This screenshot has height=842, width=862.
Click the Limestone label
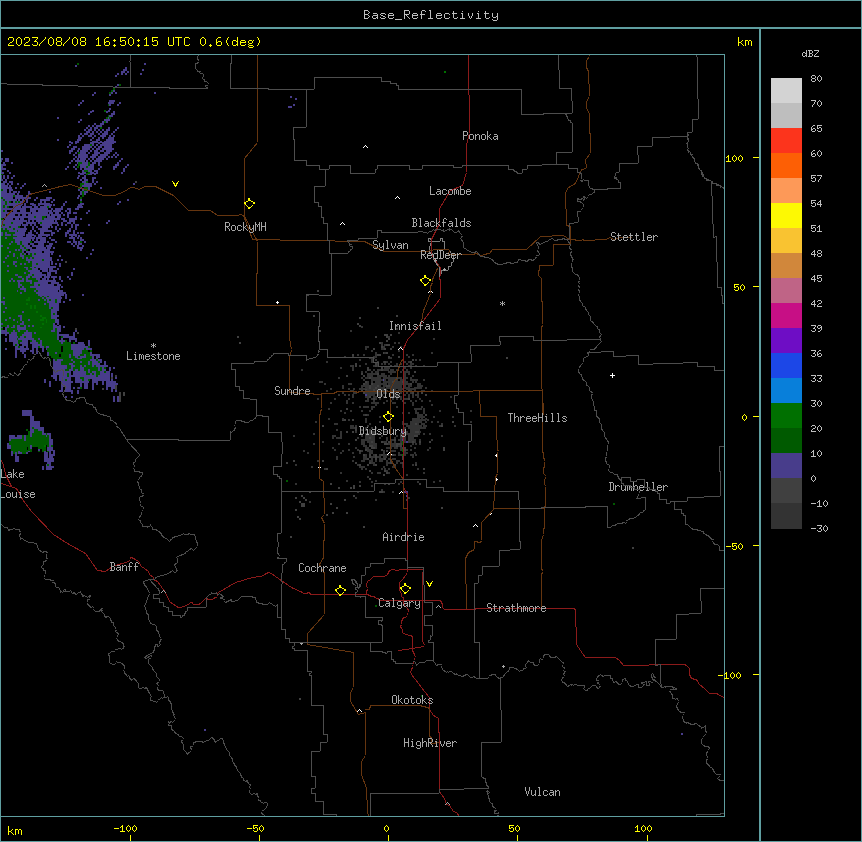[x=153, y=356]
